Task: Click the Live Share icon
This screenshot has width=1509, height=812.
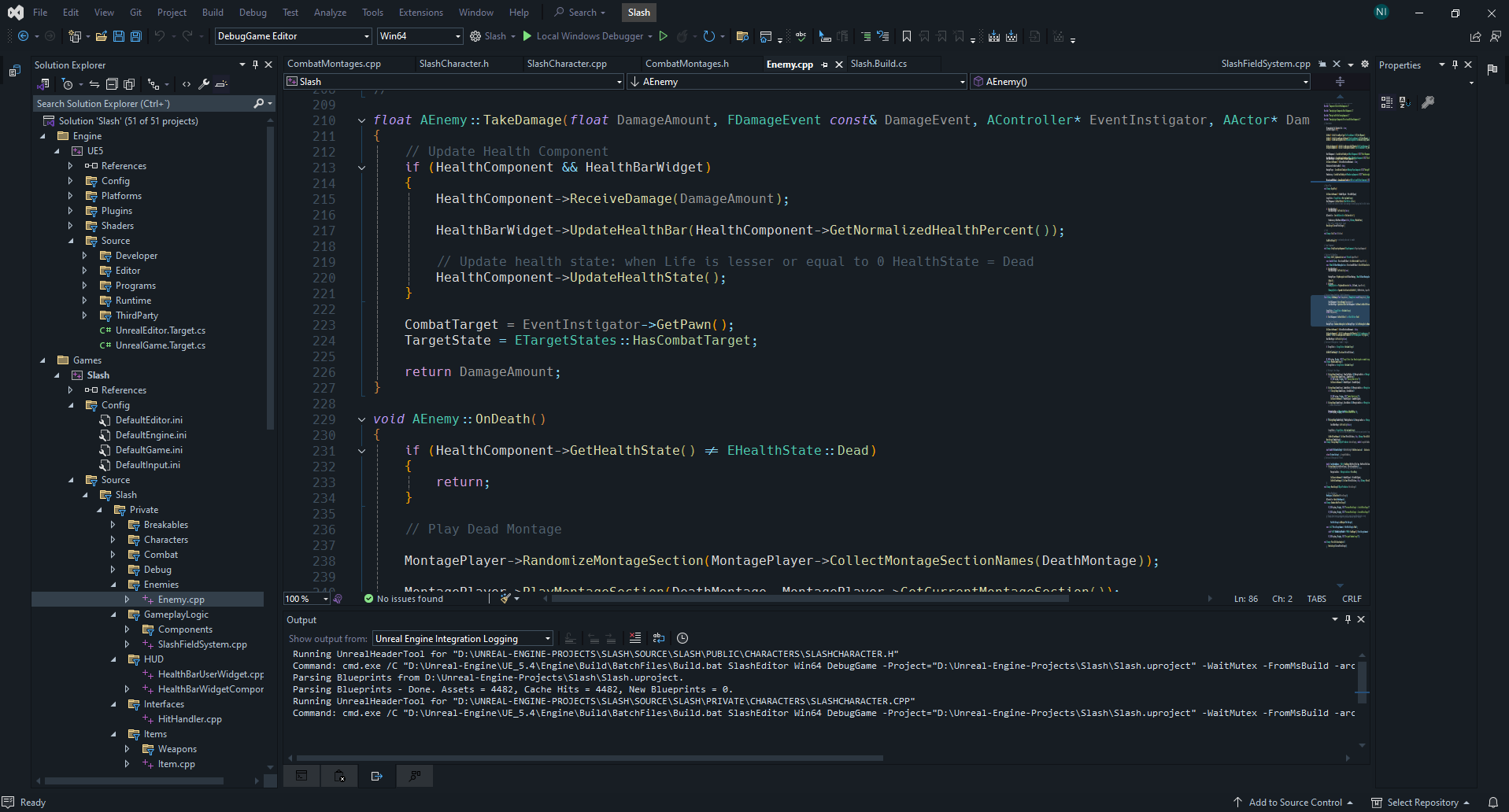Action: coord(1475,36)
